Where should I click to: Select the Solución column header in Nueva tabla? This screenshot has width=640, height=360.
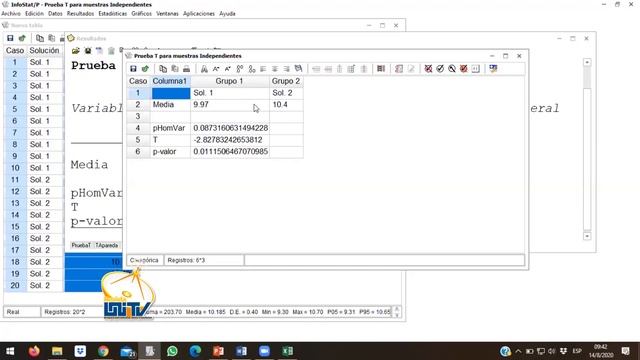point(44,51)
